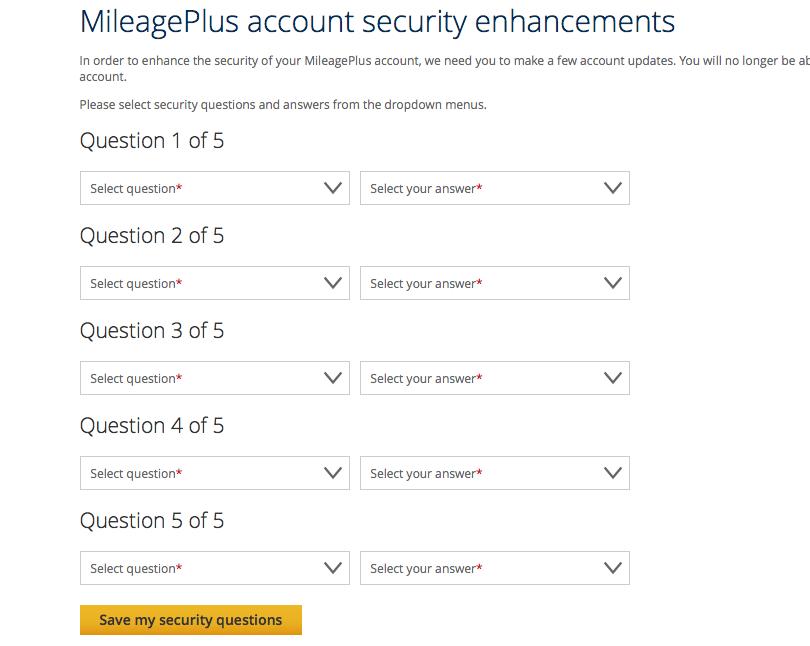Click chevron arrow on Question 3 question selector

tap(334, 378)
